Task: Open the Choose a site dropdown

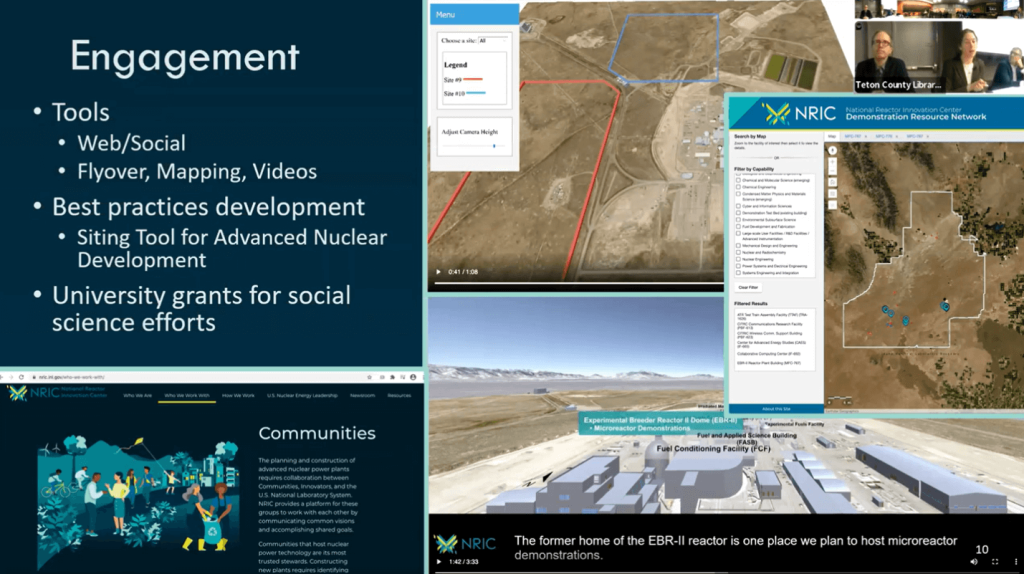Action: click(492, 40)
